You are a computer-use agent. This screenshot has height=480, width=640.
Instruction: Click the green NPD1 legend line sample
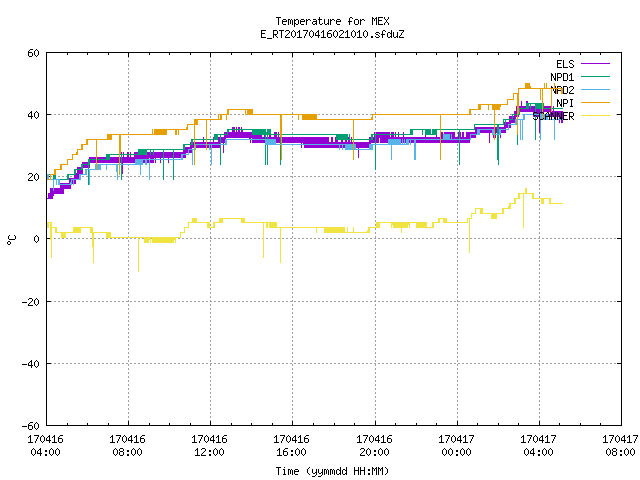[x=595, y=76]
